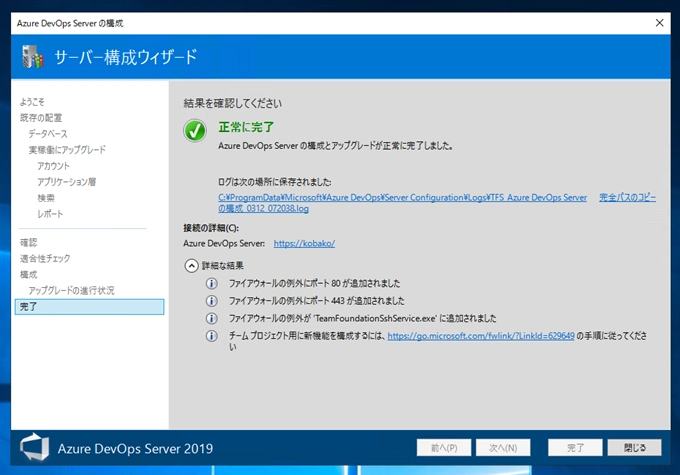Select アカウント step in sidebar
Screen dimensions: 680x475
53,166
